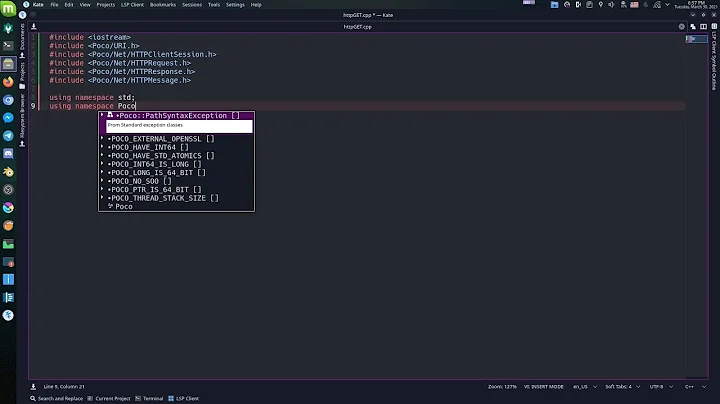Image resolution: width=720 pixels, height=404 pixels.
Task: Launch the terminal from the dock
Action: [x=8, y=45]
